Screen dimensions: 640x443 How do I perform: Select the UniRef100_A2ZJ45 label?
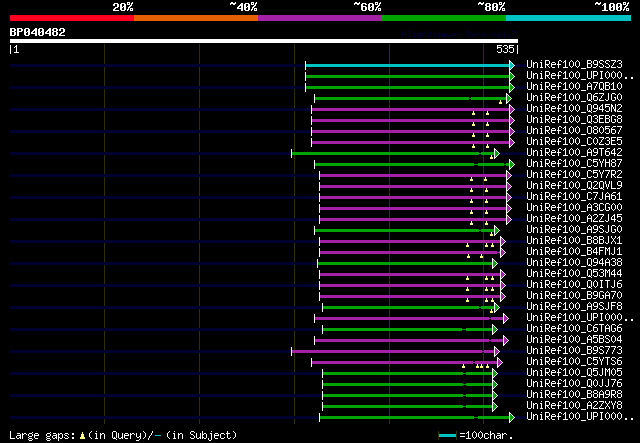574,219
